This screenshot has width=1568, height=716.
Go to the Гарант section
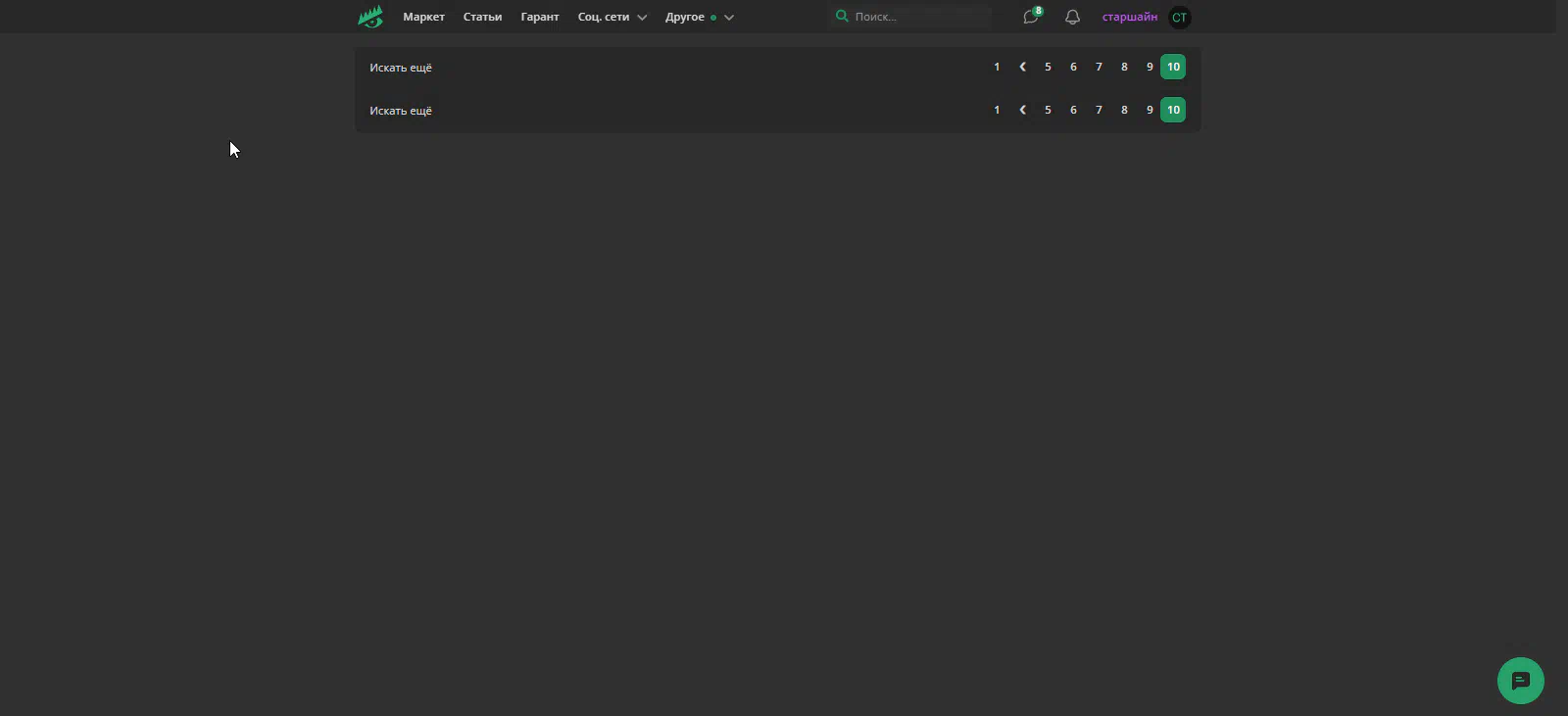[x=539, y=17]
